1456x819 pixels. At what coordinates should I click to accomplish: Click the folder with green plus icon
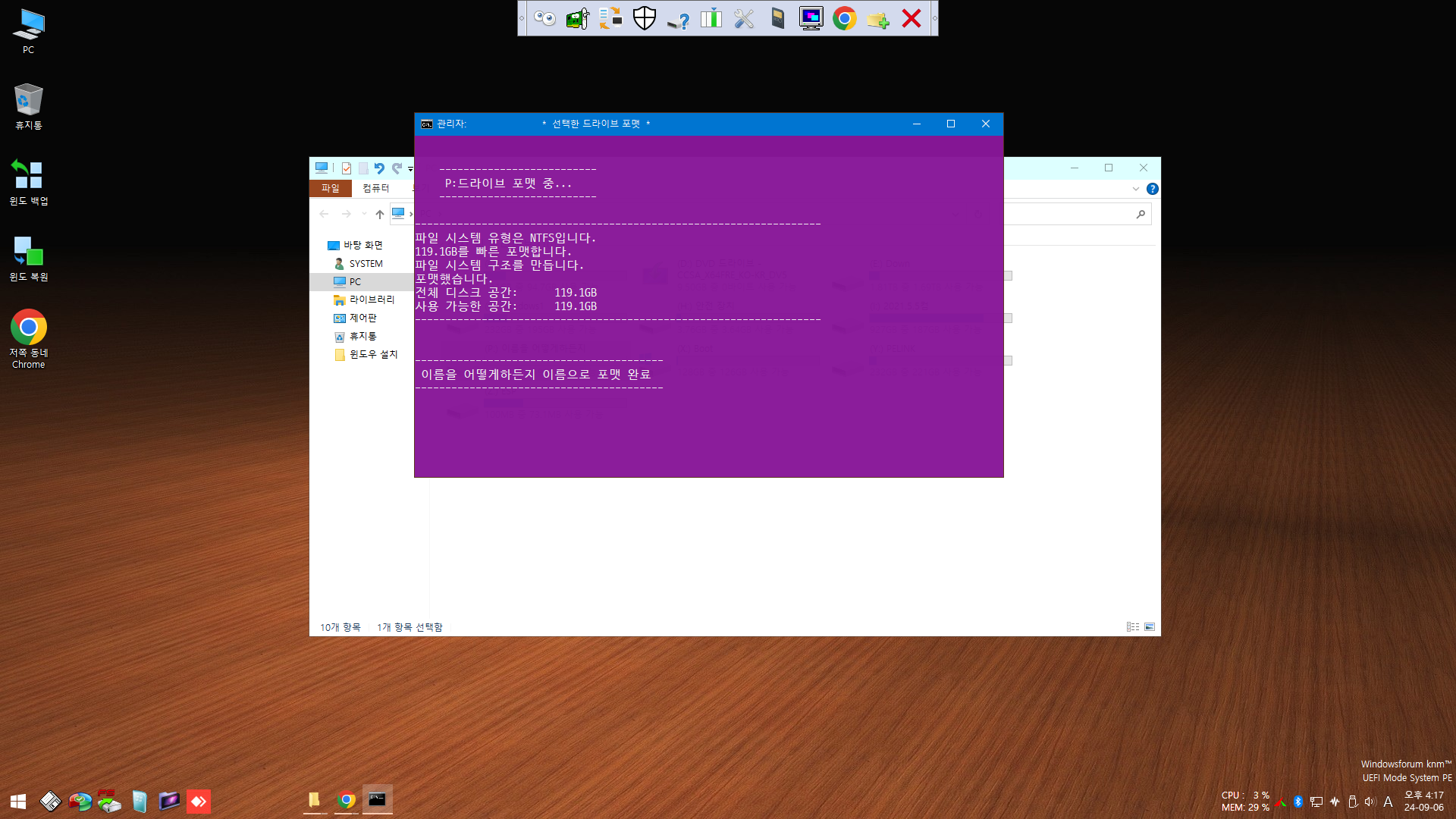tap(878, 19)
